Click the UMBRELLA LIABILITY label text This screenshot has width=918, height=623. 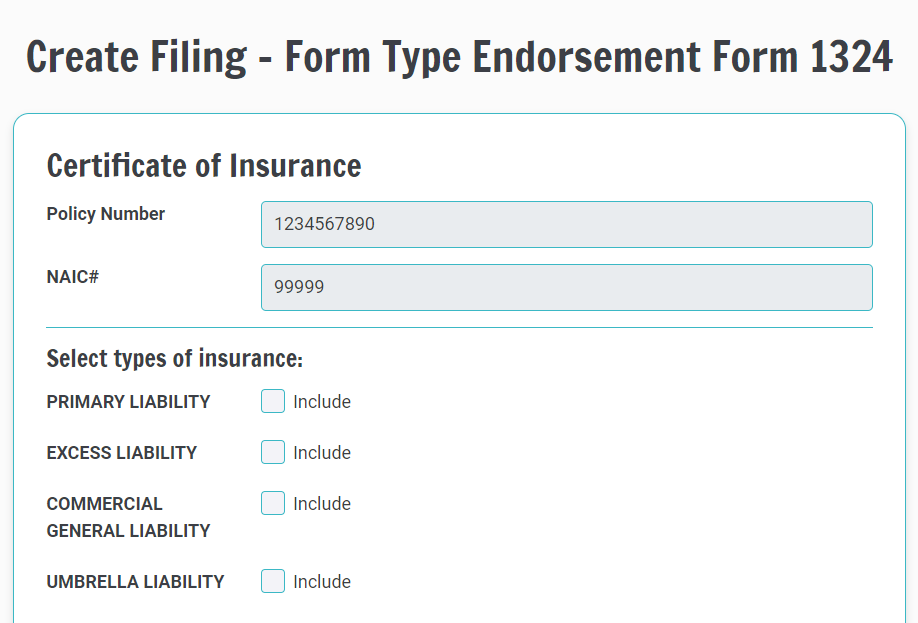click(x=135, y=581)
